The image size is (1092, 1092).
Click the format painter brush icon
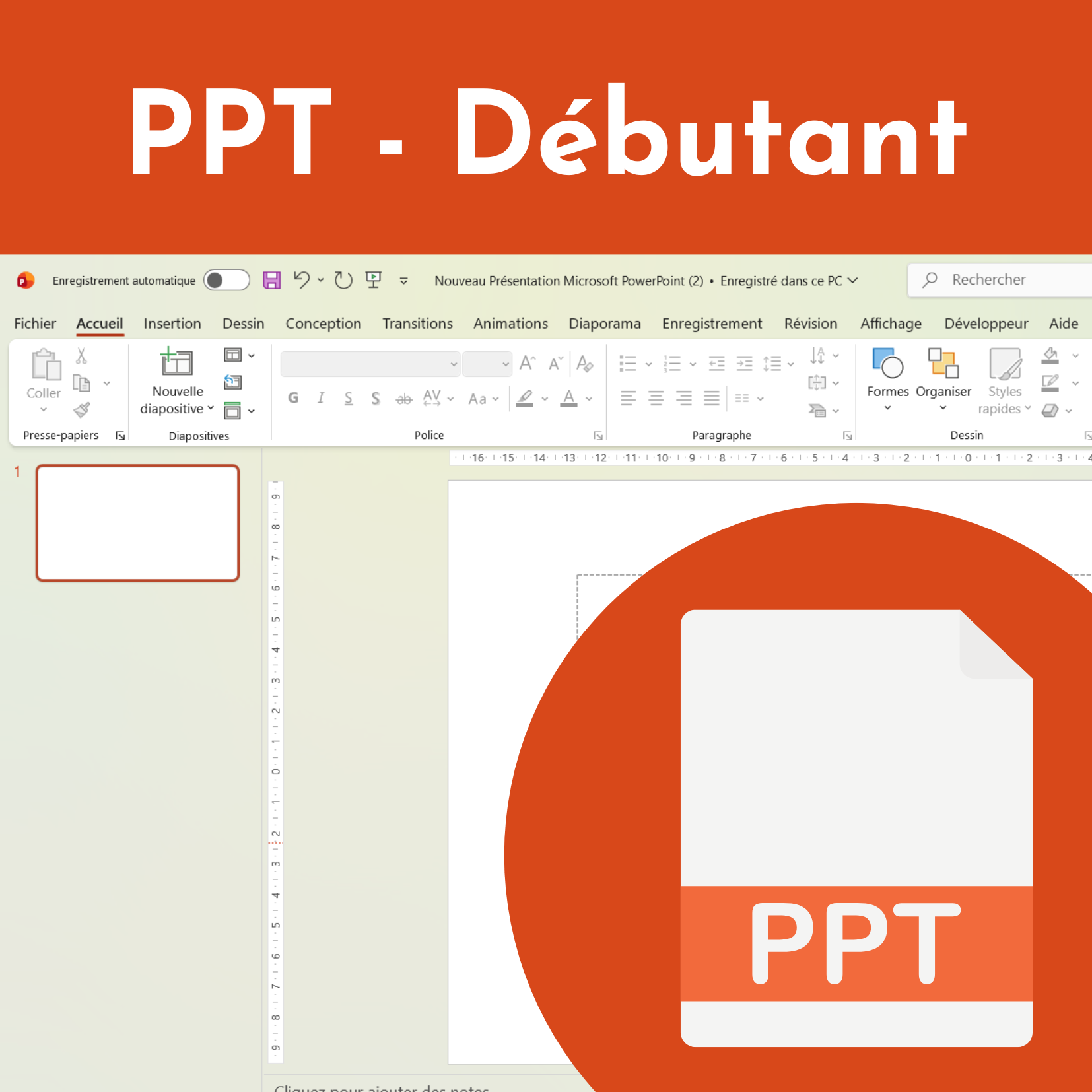(81, 410)
